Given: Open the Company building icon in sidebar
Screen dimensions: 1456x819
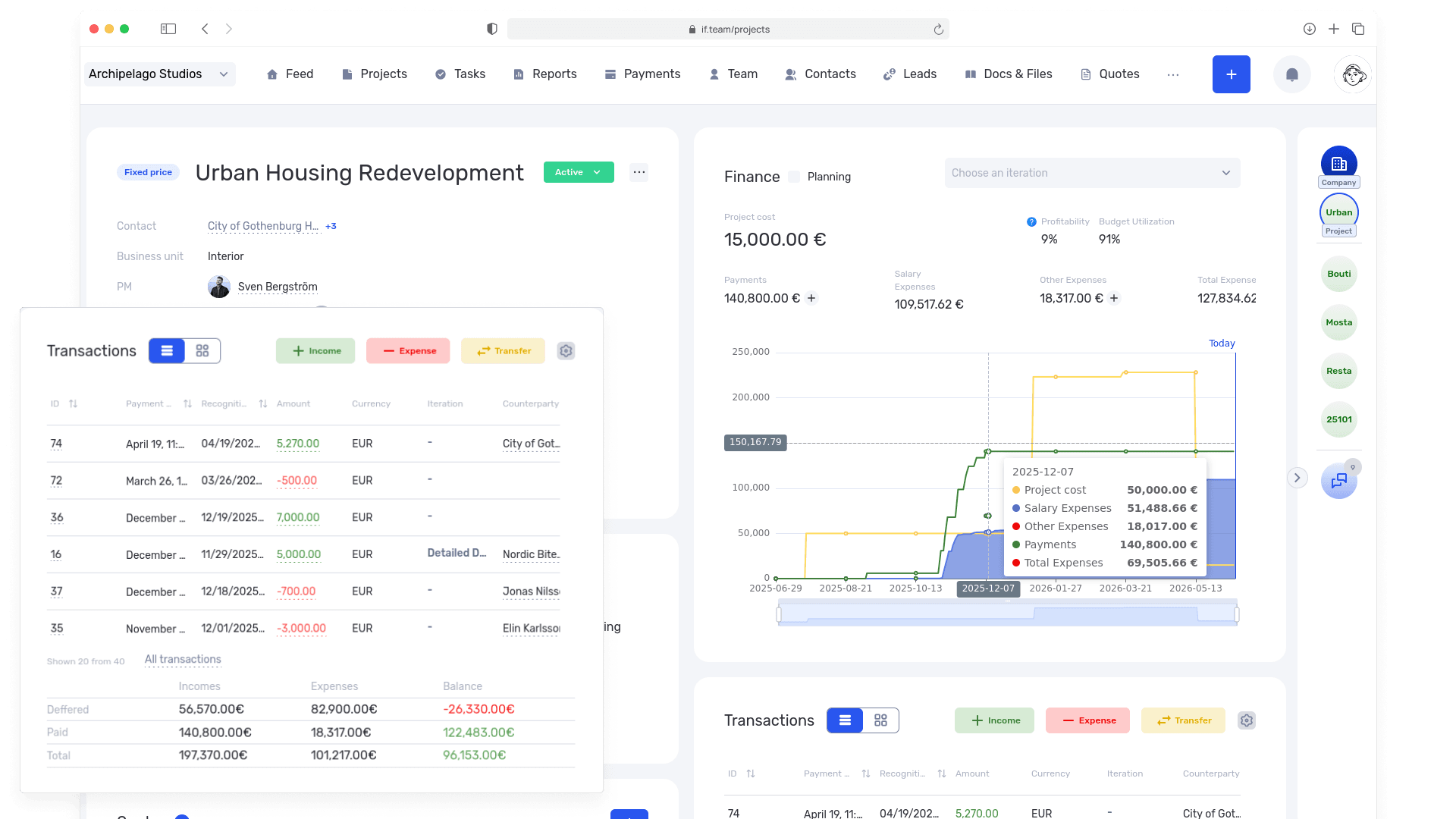Looking at the screenshot, I should click(1339, 163).
